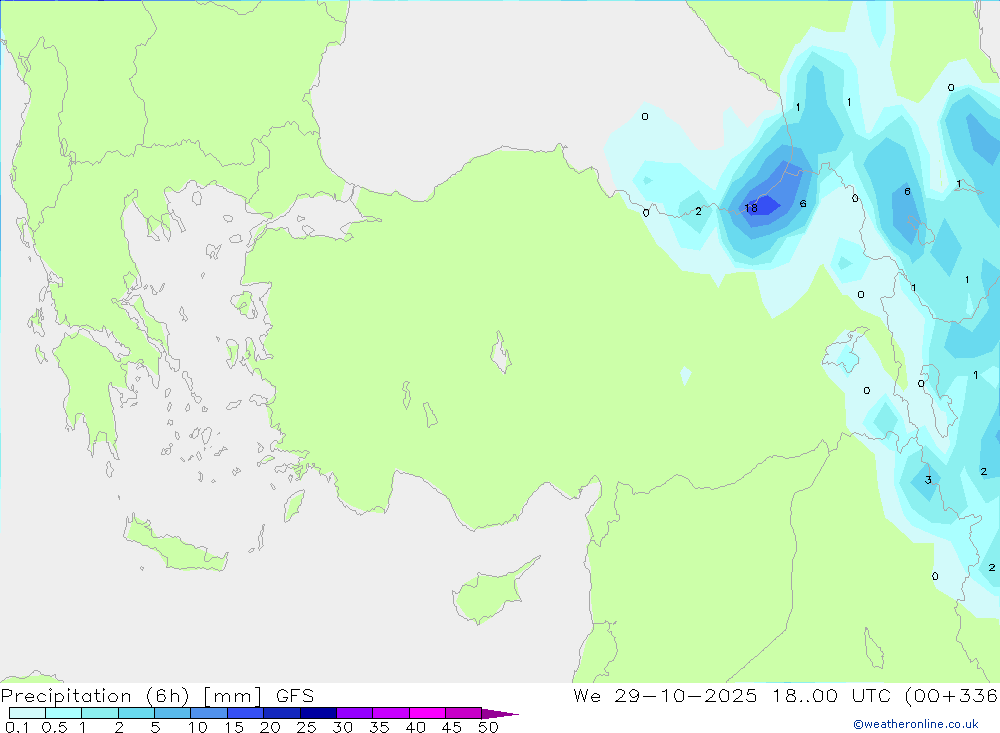Click the 10–15 mm legend color swatch
The height and width of the screenshot is (733, 1000).
[x=209, y=713]
